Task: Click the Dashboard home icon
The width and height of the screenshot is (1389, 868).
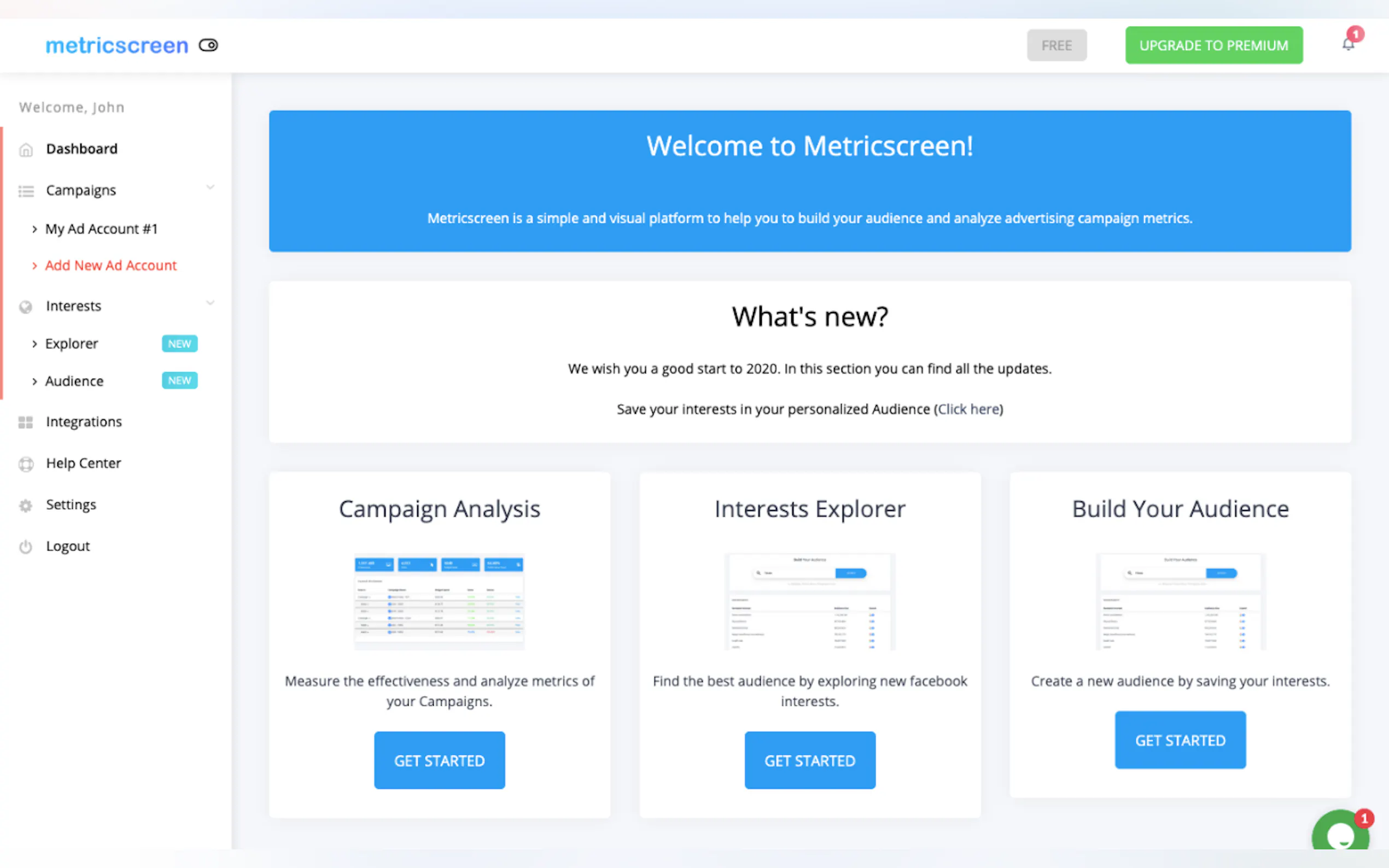Action: pyautogui.click(x=26, y=150)
